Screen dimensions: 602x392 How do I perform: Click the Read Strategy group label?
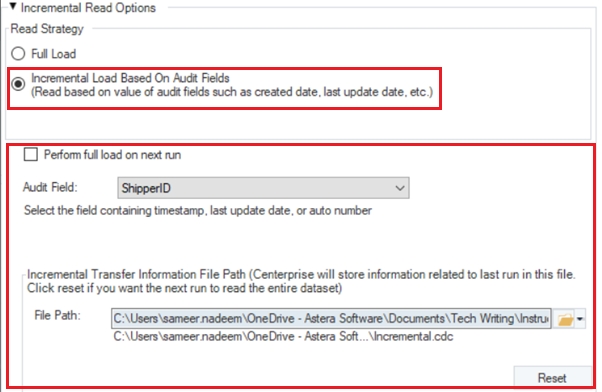click(47, 29)
